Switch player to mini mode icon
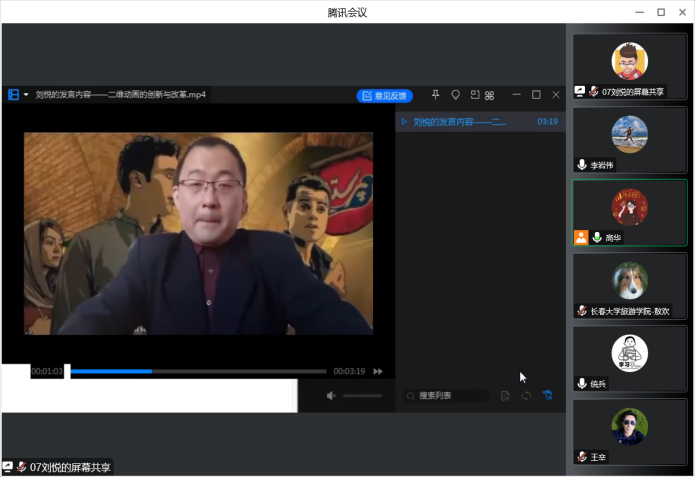 click(x=475, y=94)
